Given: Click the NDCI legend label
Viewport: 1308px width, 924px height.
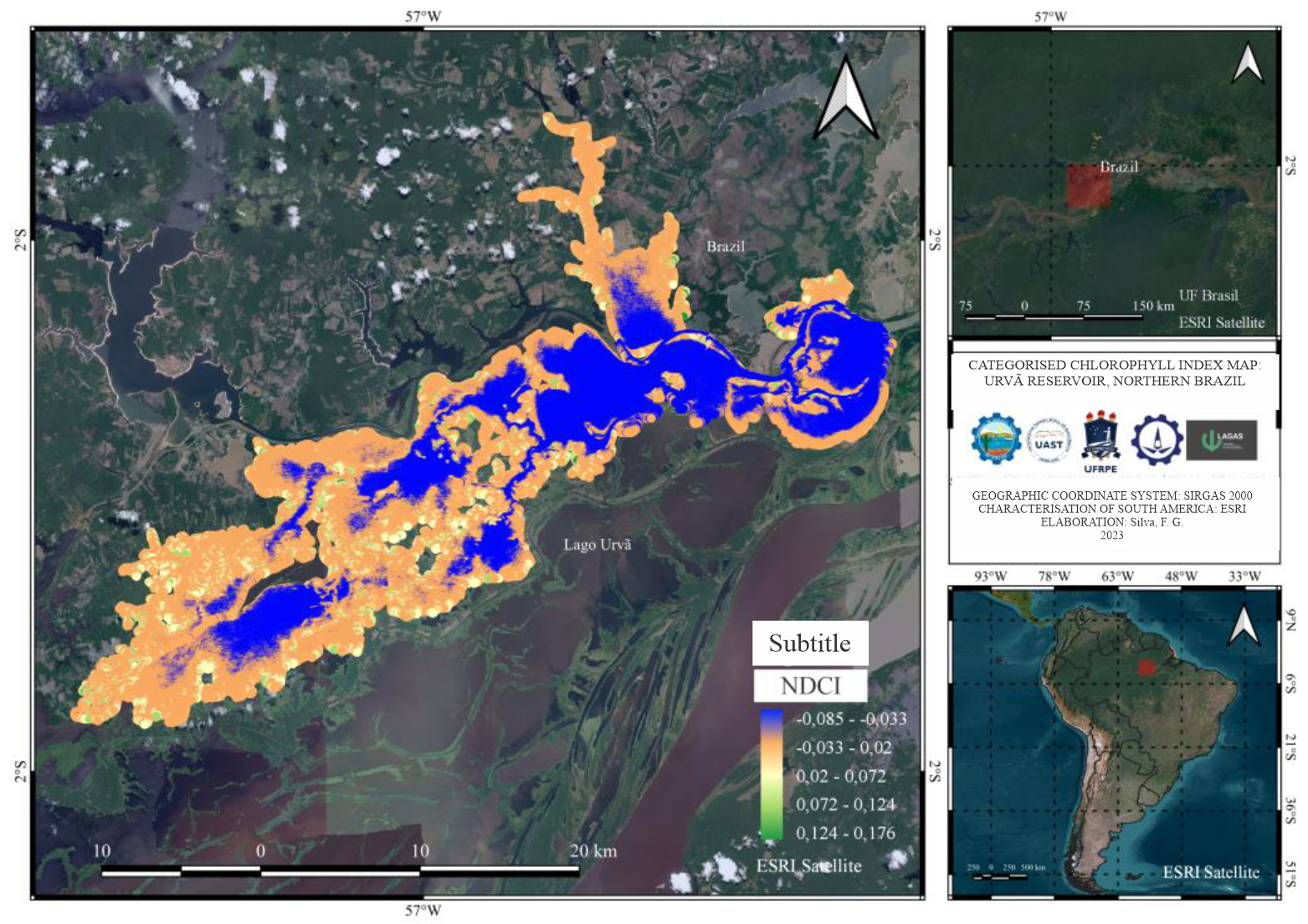Looking at the screenshot, I should 809,686.
